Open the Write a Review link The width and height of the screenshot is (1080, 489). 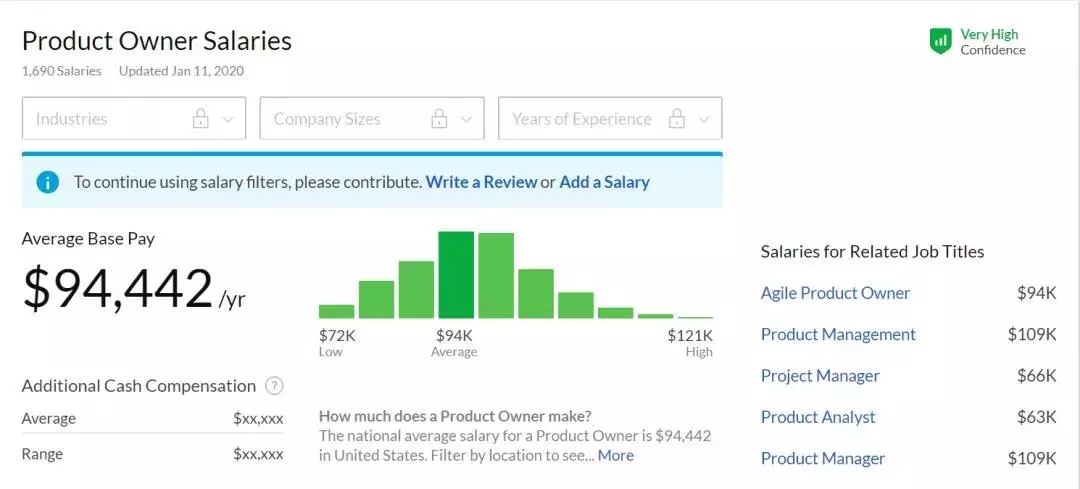tap(481, 182)
